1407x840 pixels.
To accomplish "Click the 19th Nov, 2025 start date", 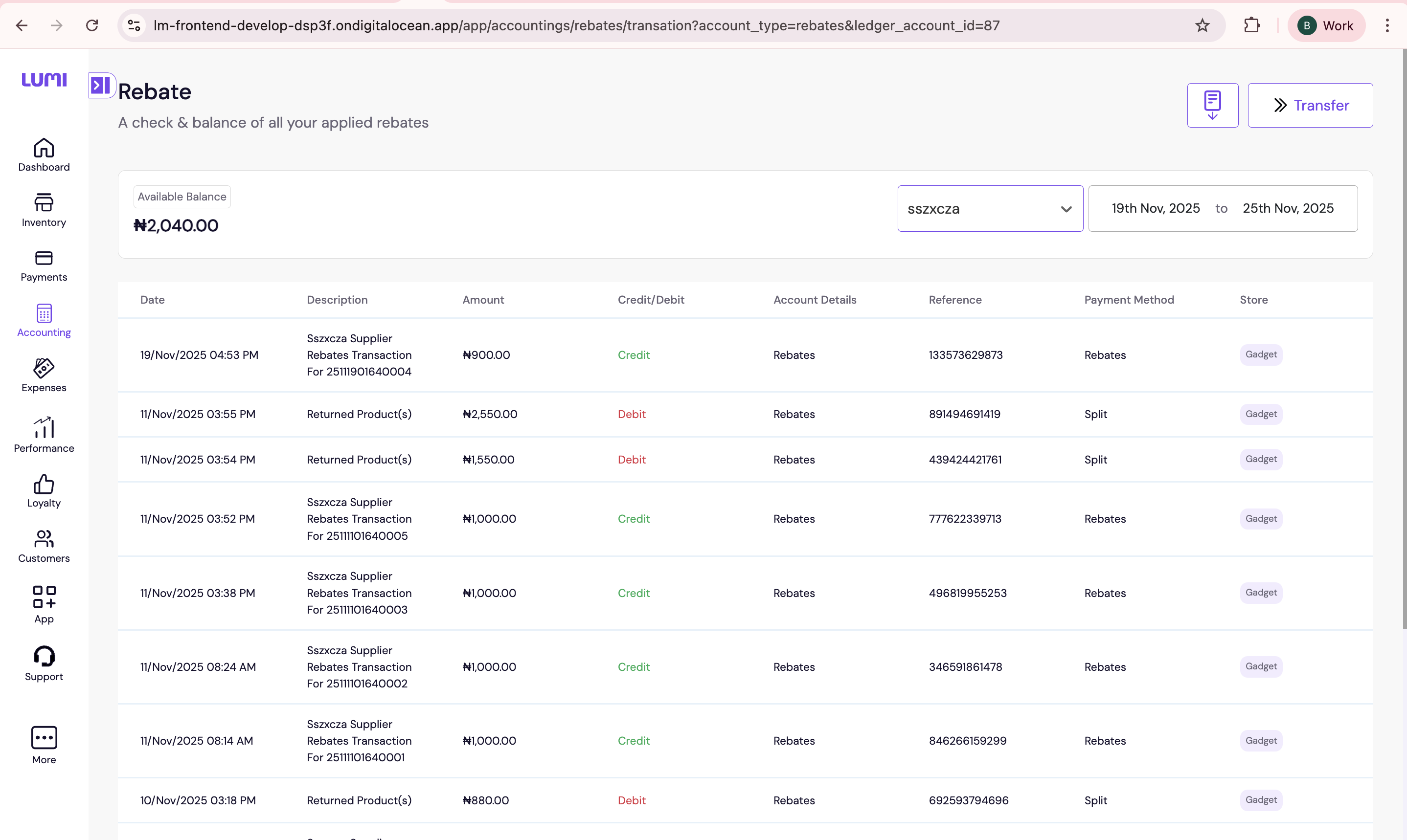I will pos(1155,208).
